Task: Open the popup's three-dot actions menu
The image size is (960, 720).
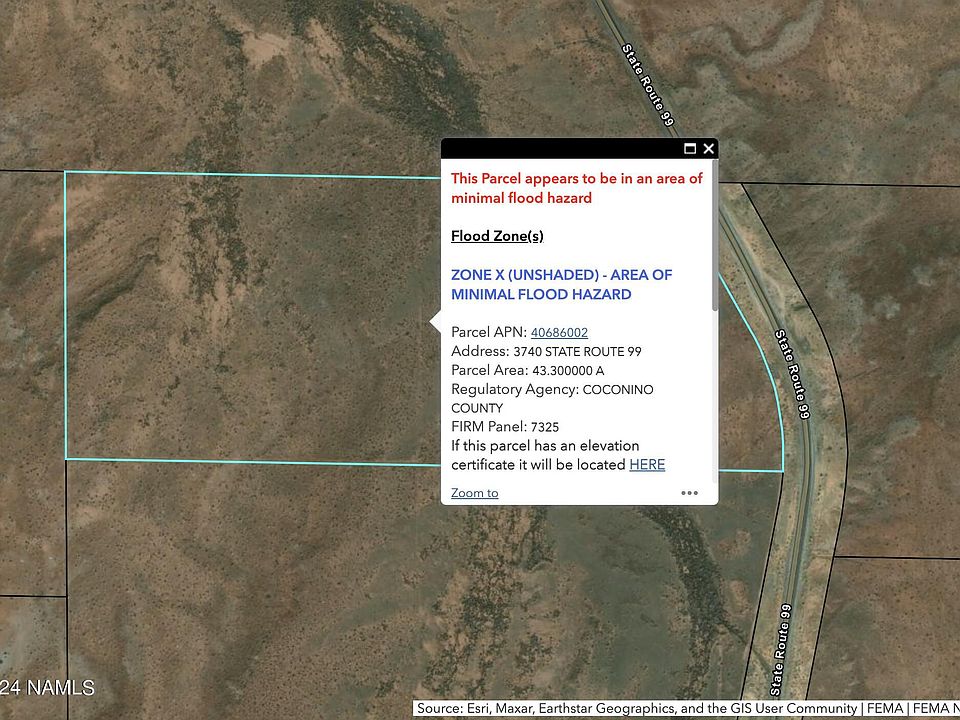Action: (689, 493)
